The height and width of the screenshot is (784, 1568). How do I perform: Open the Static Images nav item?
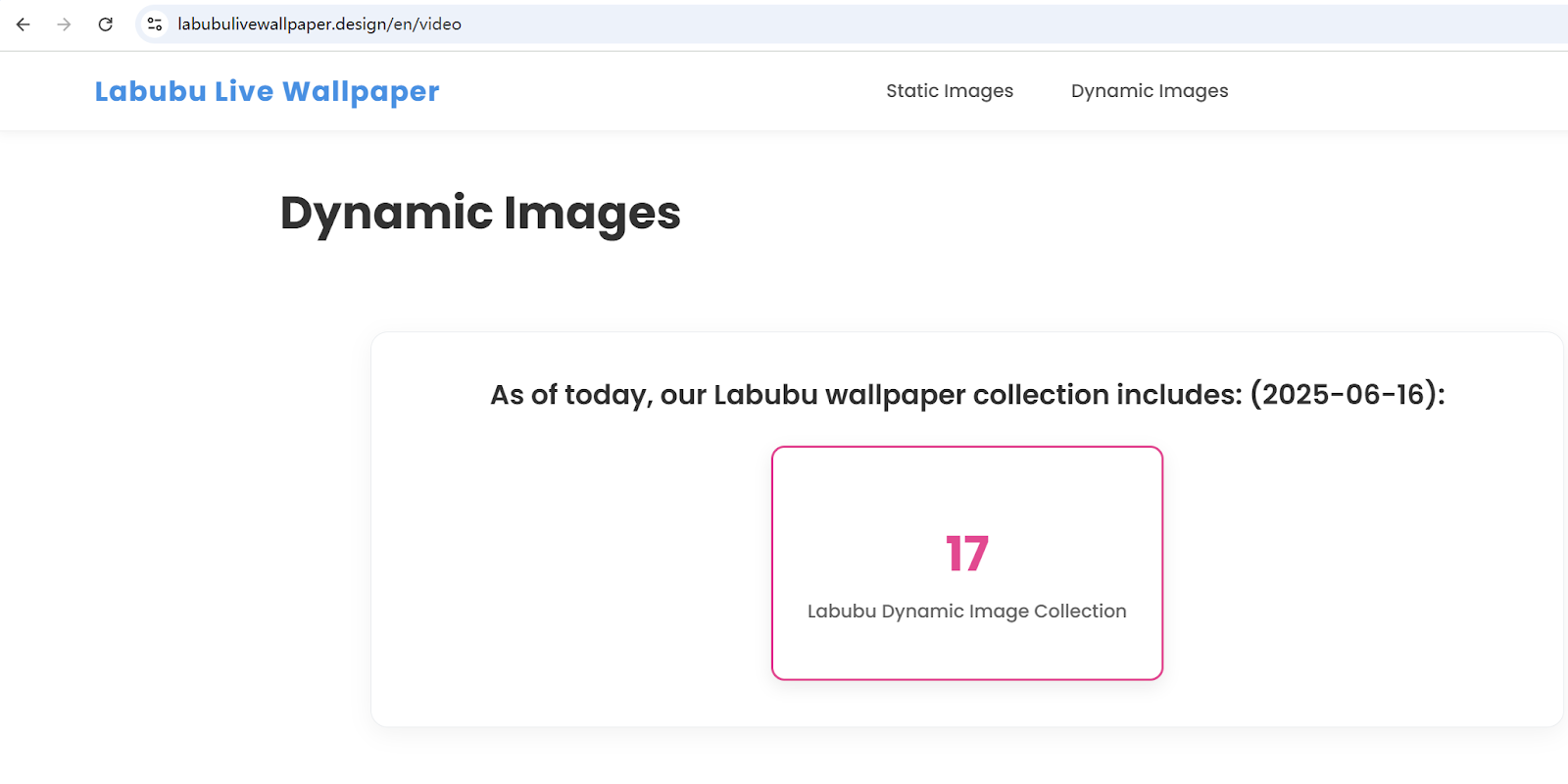coord(950,91)
